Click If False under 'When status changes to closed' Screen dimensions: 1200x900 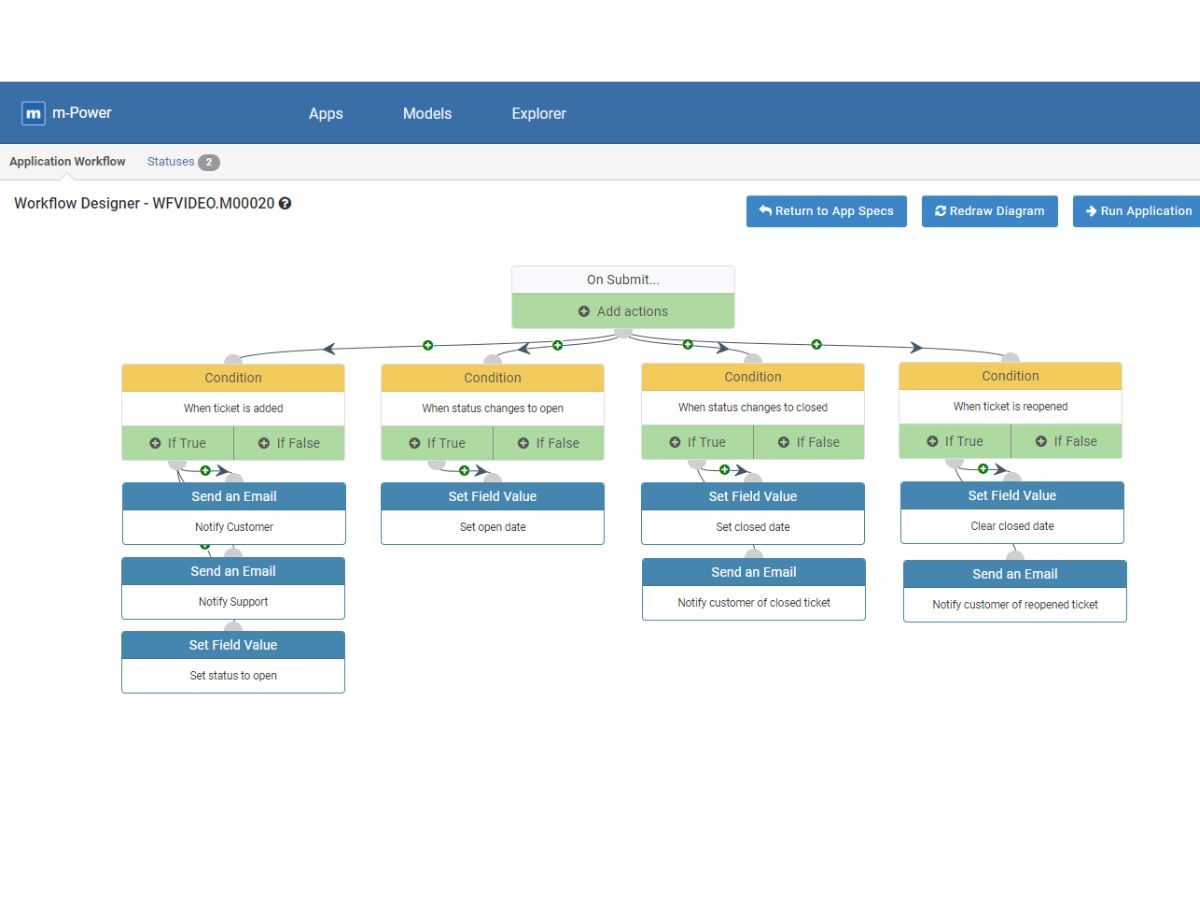coord(809,442)
